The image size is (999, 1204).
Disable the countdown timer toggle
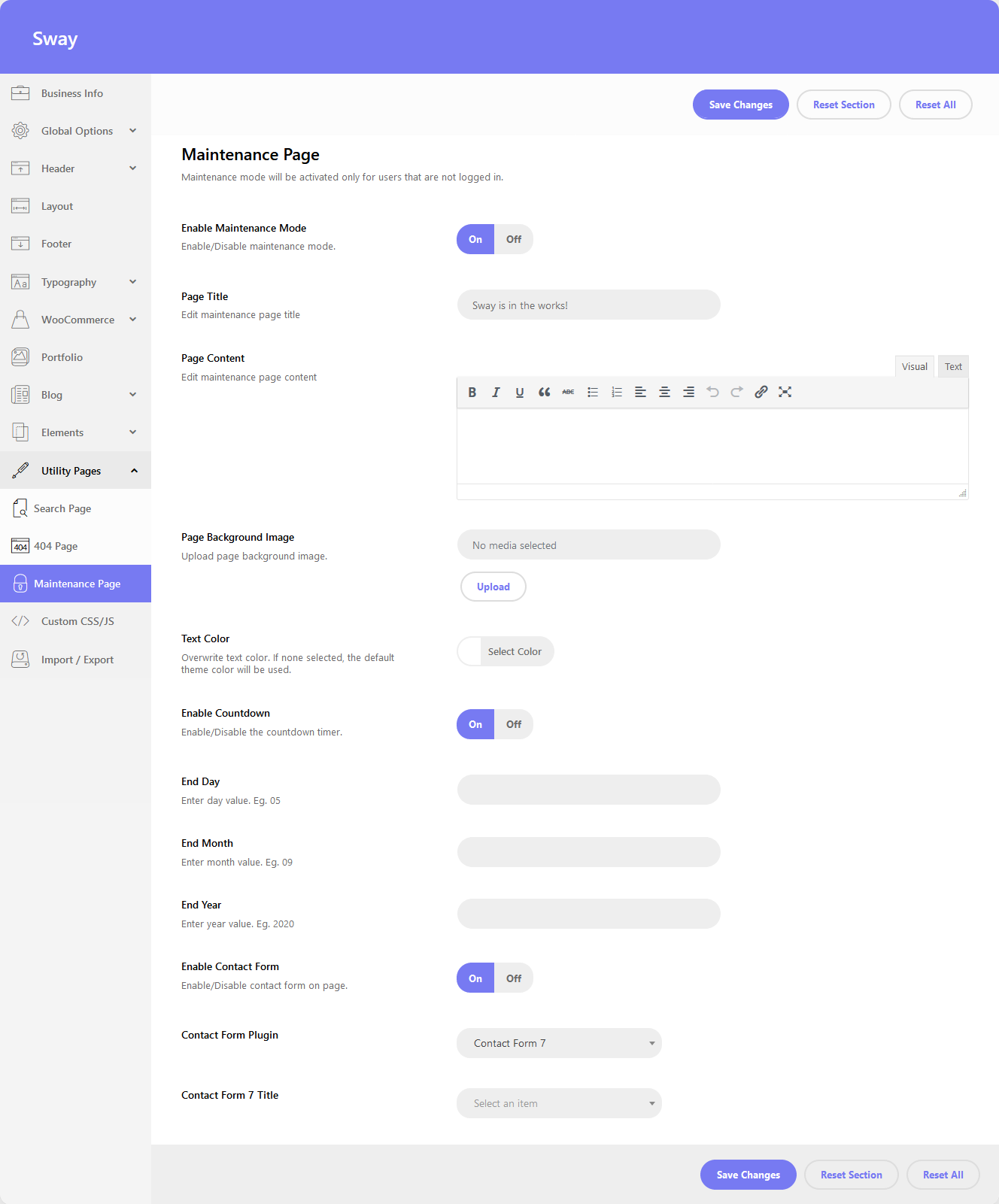pyautogui.click(x=513, y=724)
